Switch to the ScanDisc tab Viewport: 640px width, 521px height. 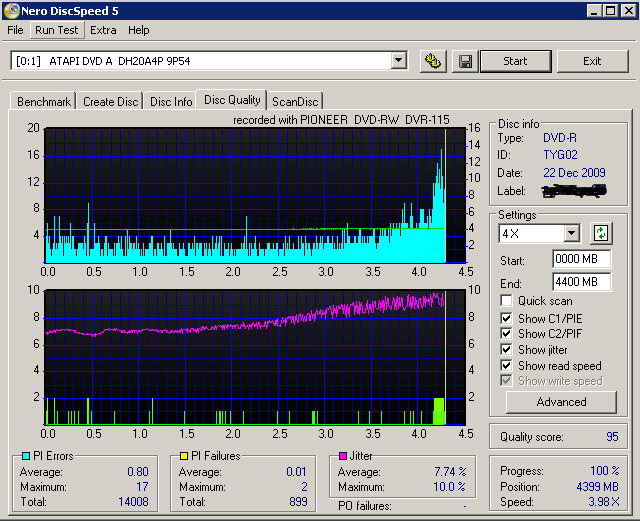(x=295, y=101)
